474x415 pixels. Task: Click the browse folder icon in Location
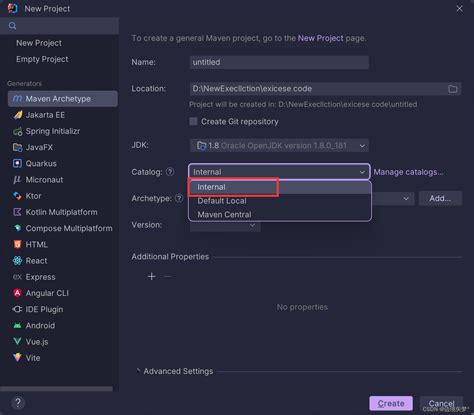[453, 89]
